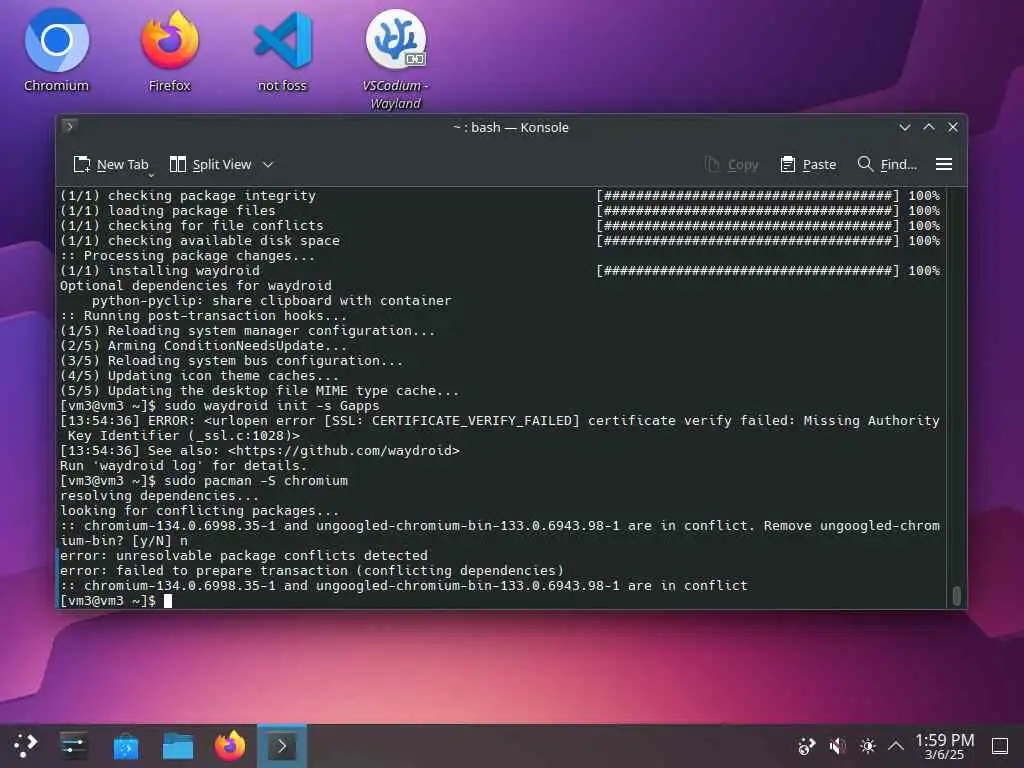Open the system updates tray icon
1024x768 pixels.
pyautogui.click(x=807, y=746)
